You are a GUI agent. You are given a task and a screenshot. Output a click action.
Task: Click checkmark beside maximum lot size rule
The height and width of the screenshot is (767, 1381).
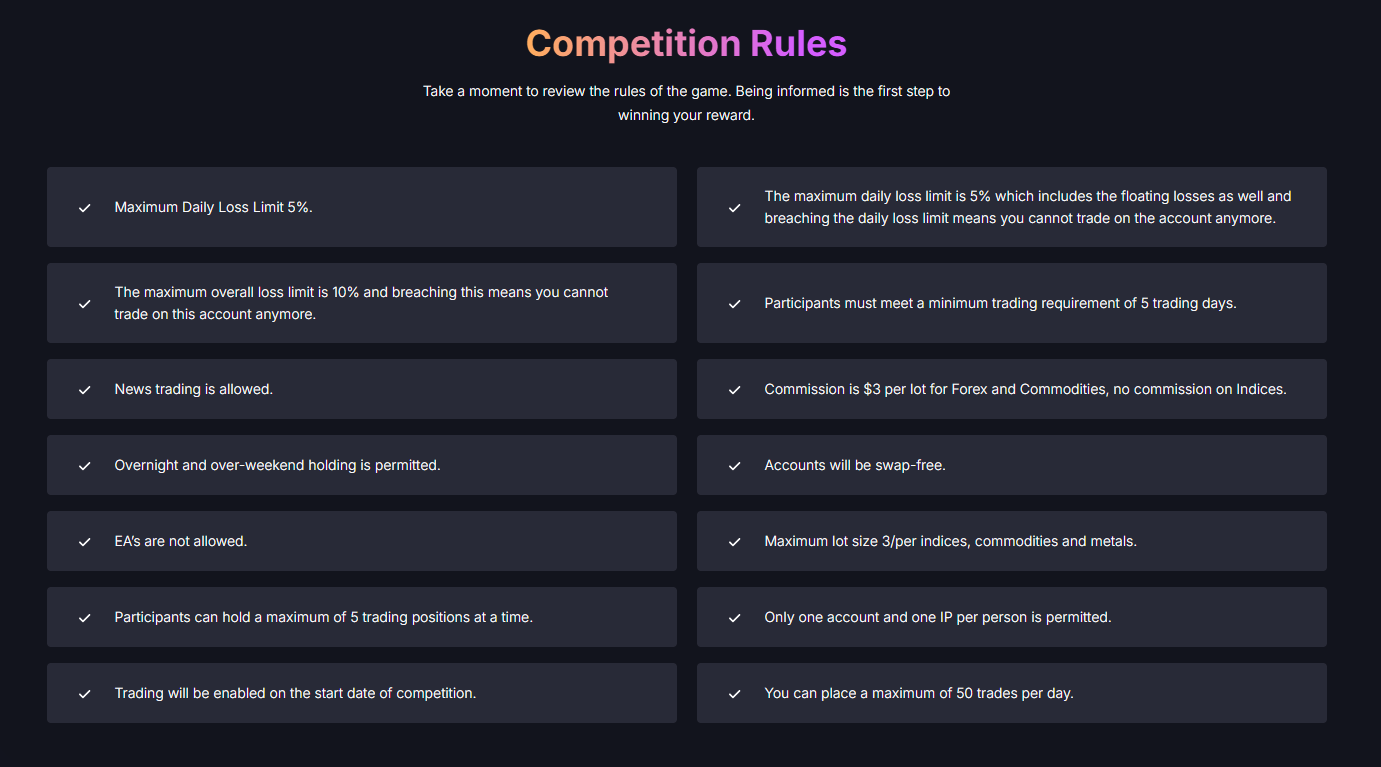pyautogui.click(x=735, y=542)
